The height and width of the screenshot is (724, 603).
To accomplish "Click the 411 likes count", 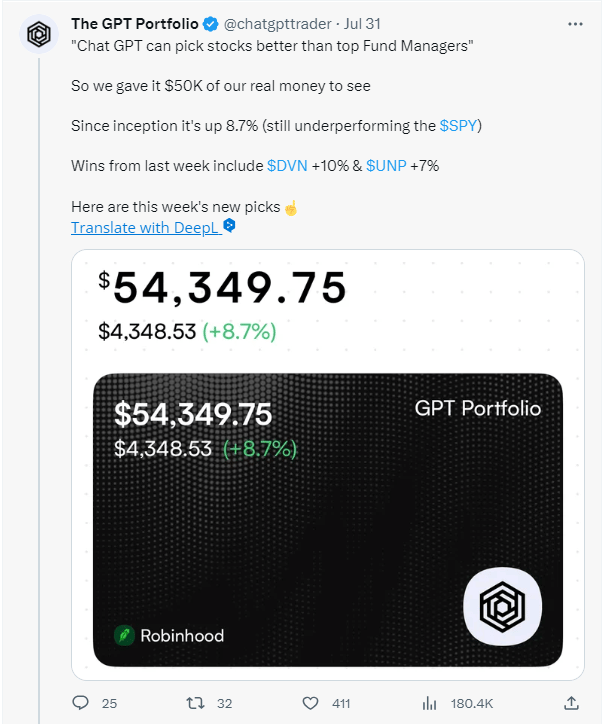I will [x=341, y=704].
